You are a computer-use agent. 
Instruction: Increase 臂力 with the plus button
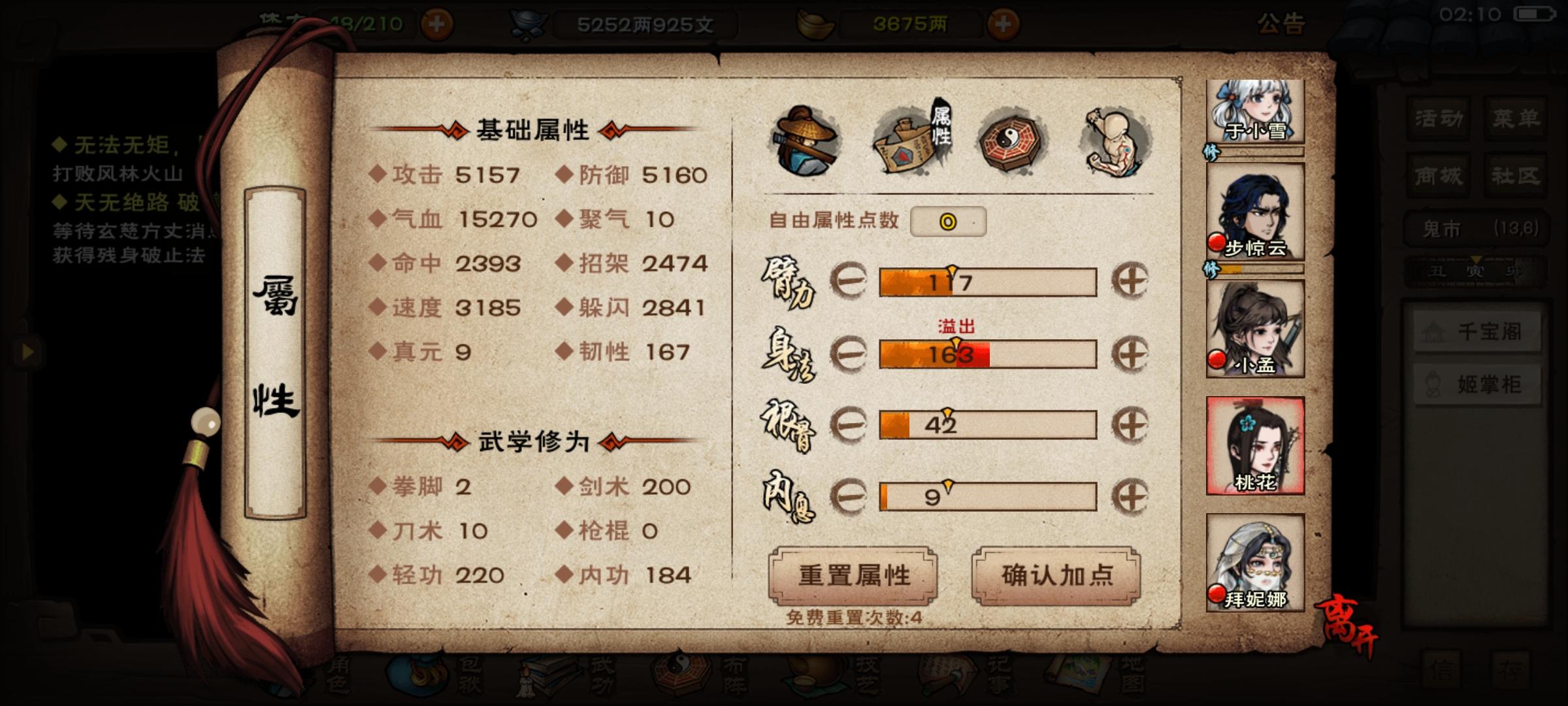click(1130, 282)
